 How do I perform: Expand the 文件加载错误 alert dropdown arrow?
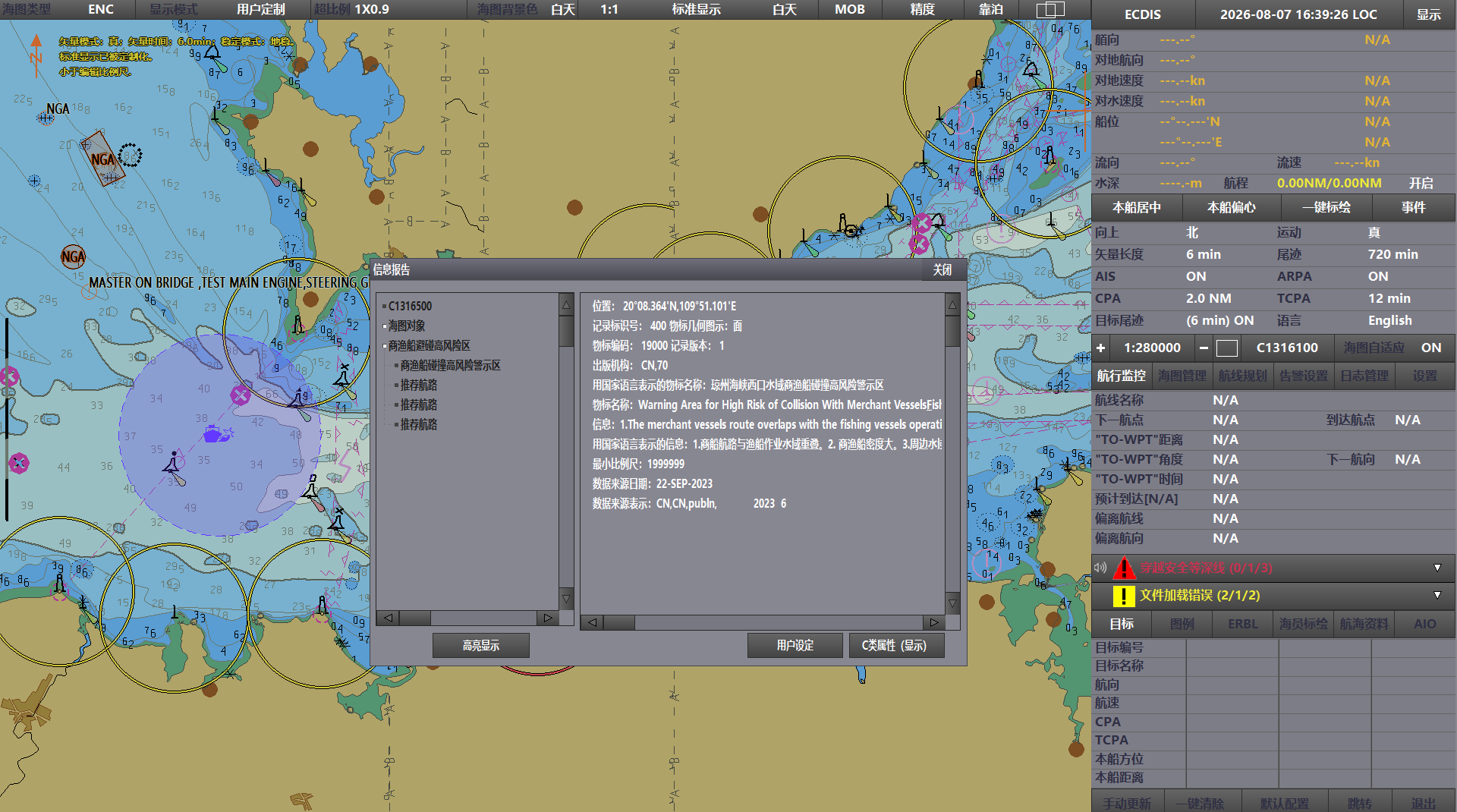[1437, 596]
